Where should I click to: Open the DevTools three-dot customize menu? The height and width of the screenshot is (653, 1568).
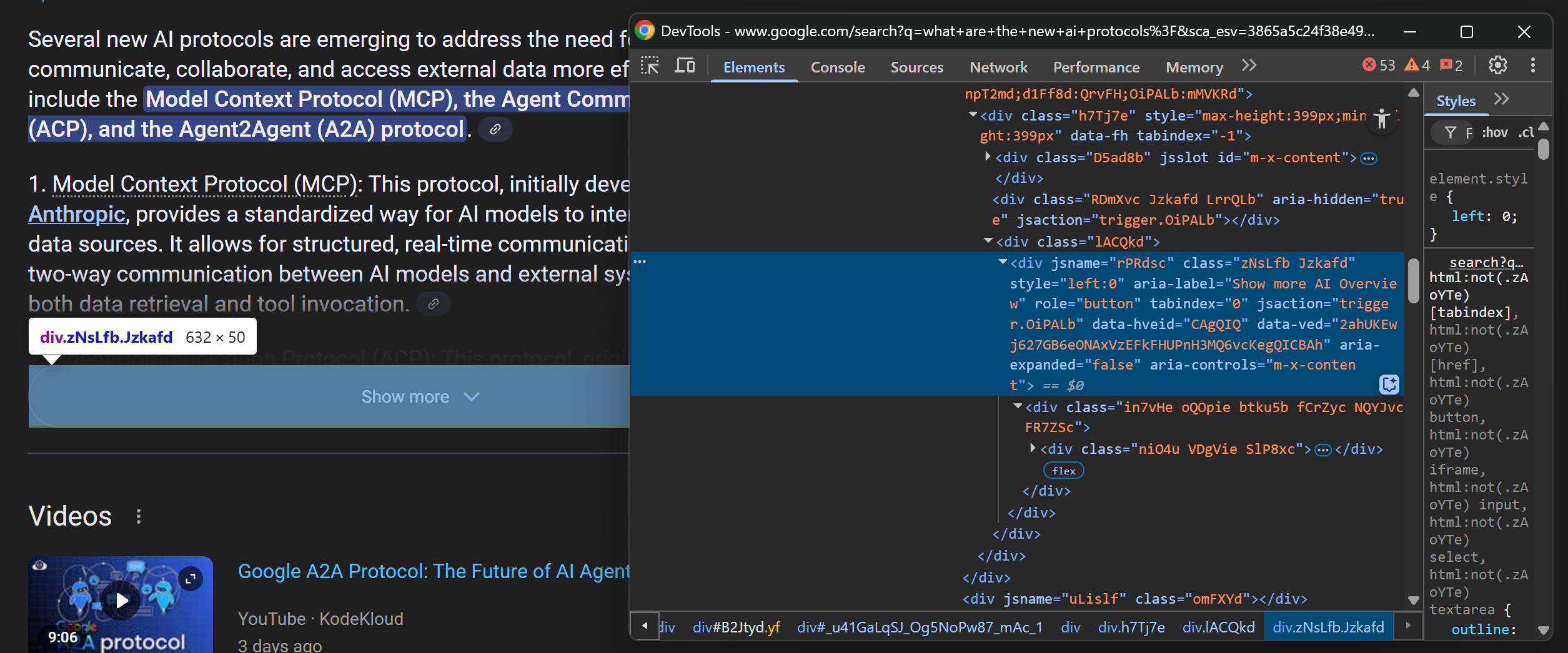tap(1532, 65)
